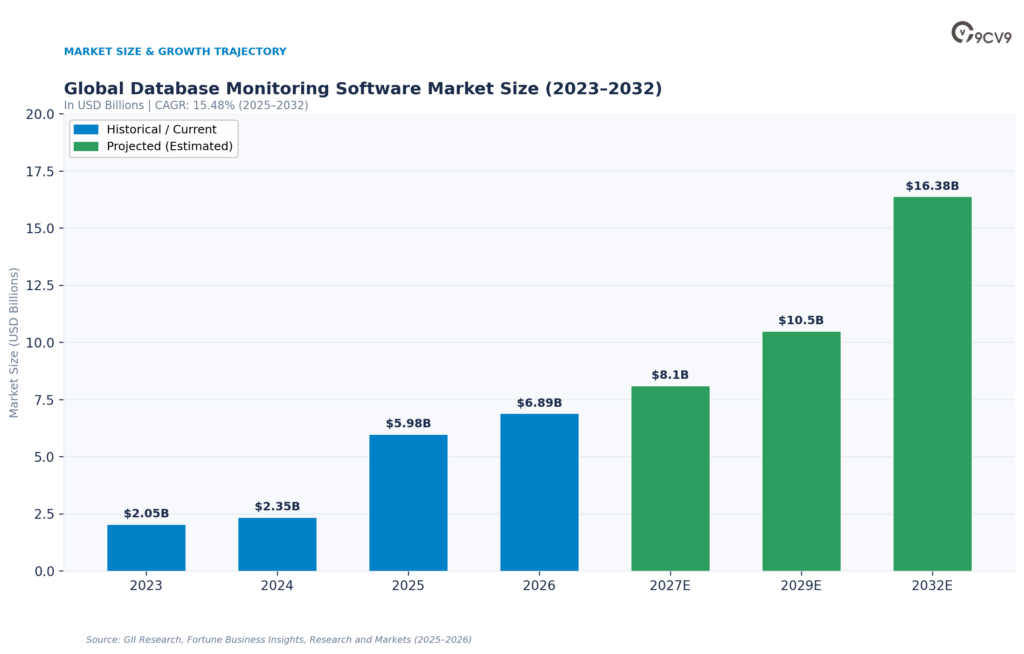
Task: Click the 2.5 y-axis tick label
Action: point(44,514)
